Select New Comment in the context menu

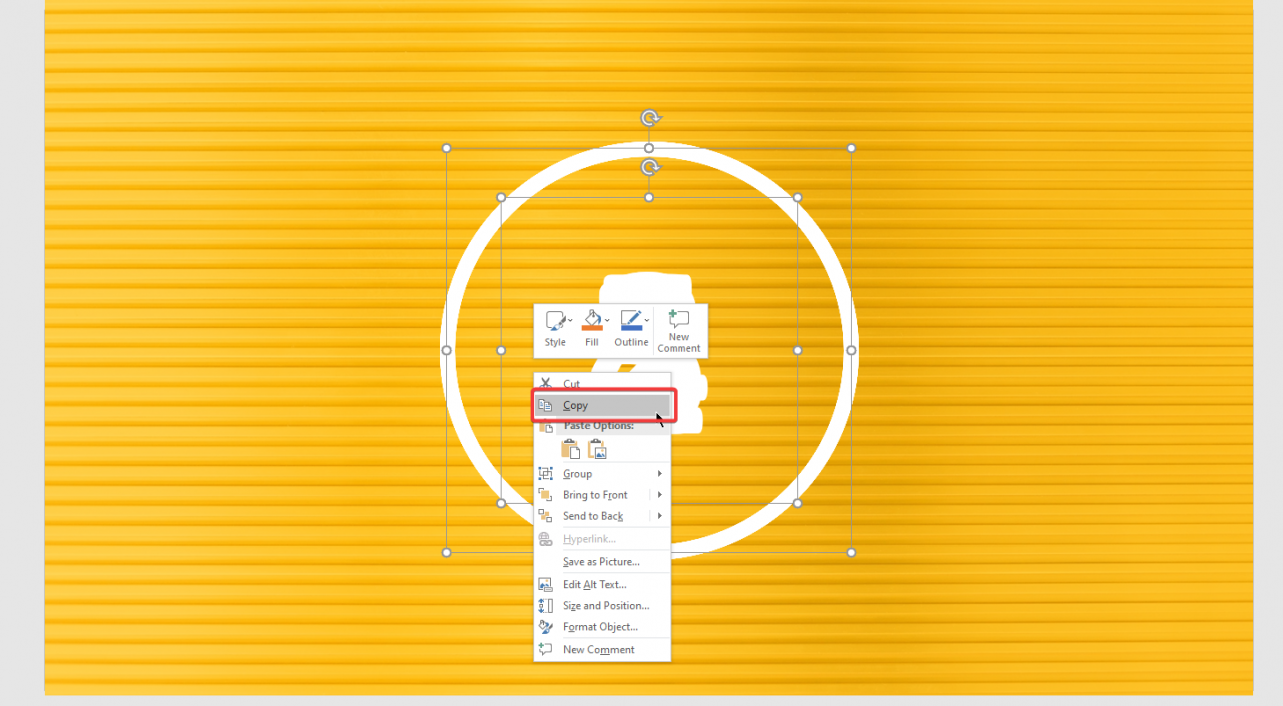pos(602,650)
